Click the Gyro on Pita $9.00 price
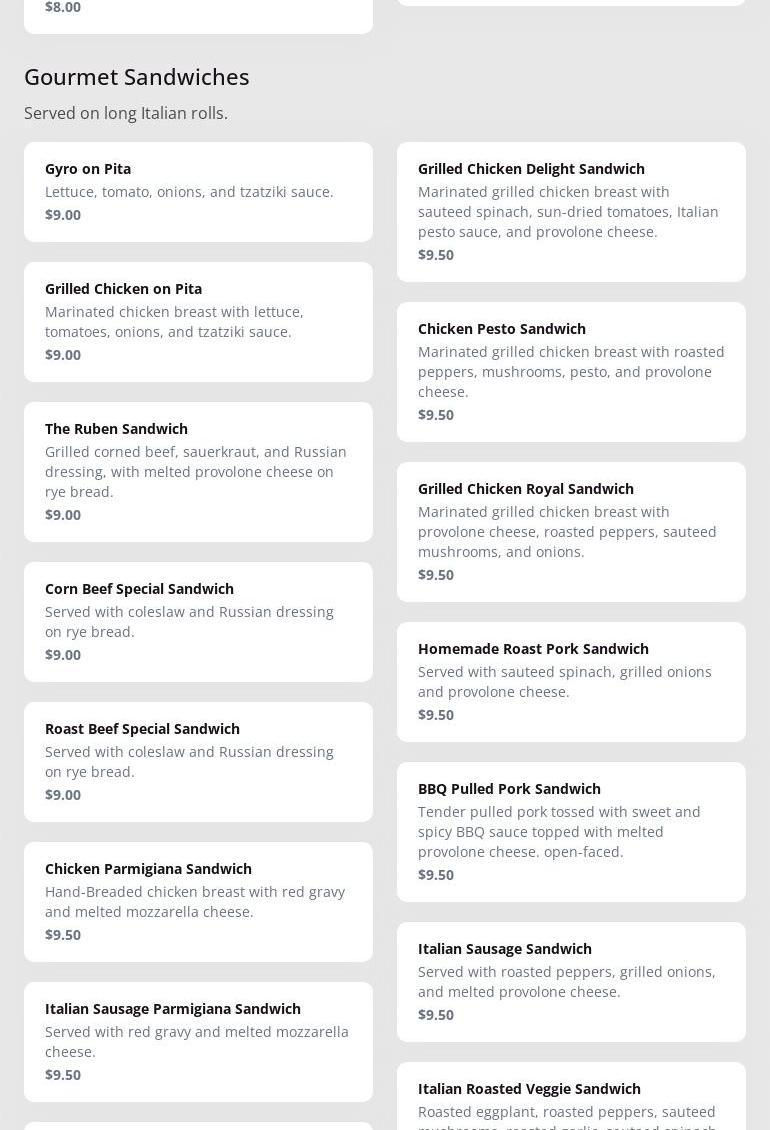Image resolution: width=770 pixels, height=1130 pixels. (63, 215)
